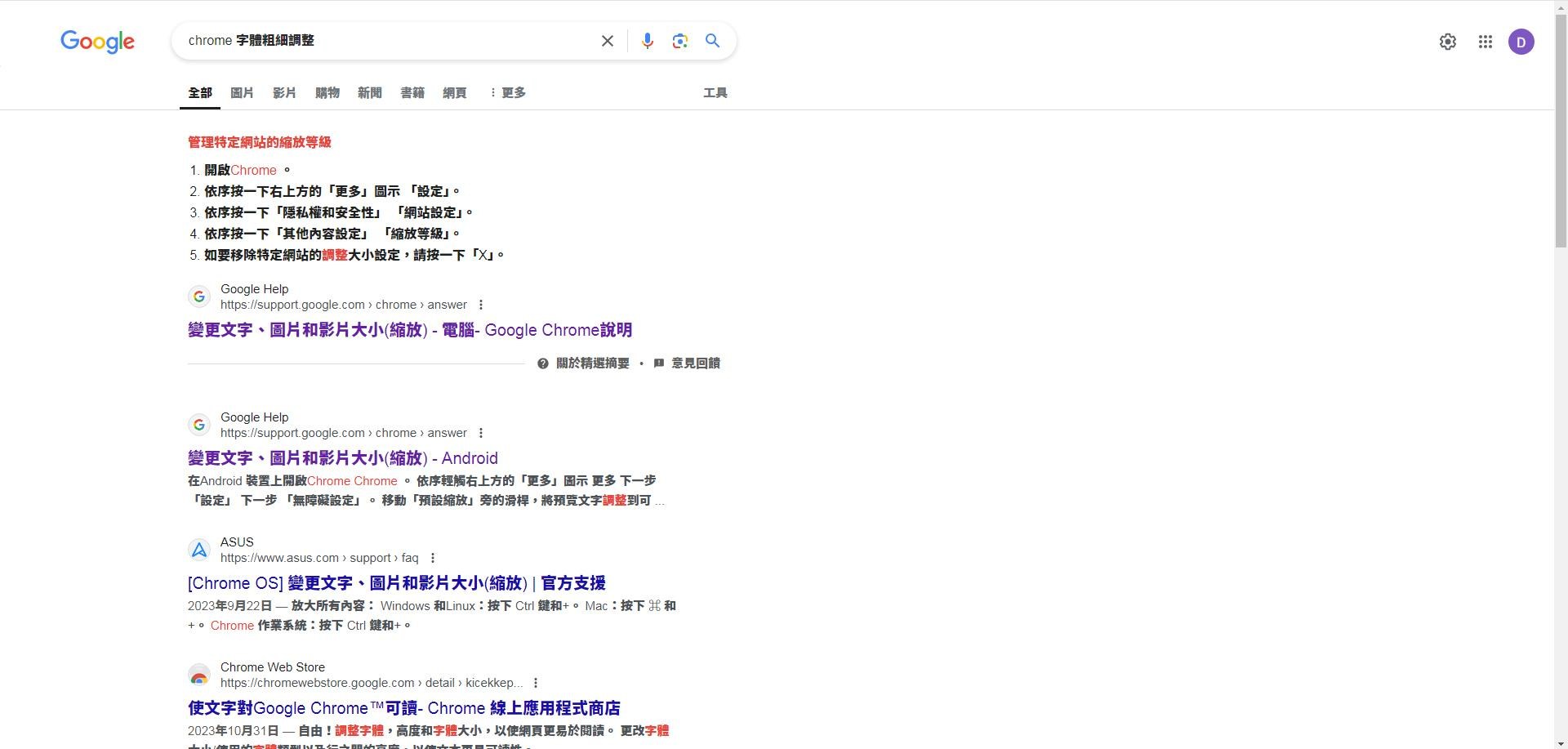
Task: Click the Chrome Web Store favicon
Action: (199, 675)
